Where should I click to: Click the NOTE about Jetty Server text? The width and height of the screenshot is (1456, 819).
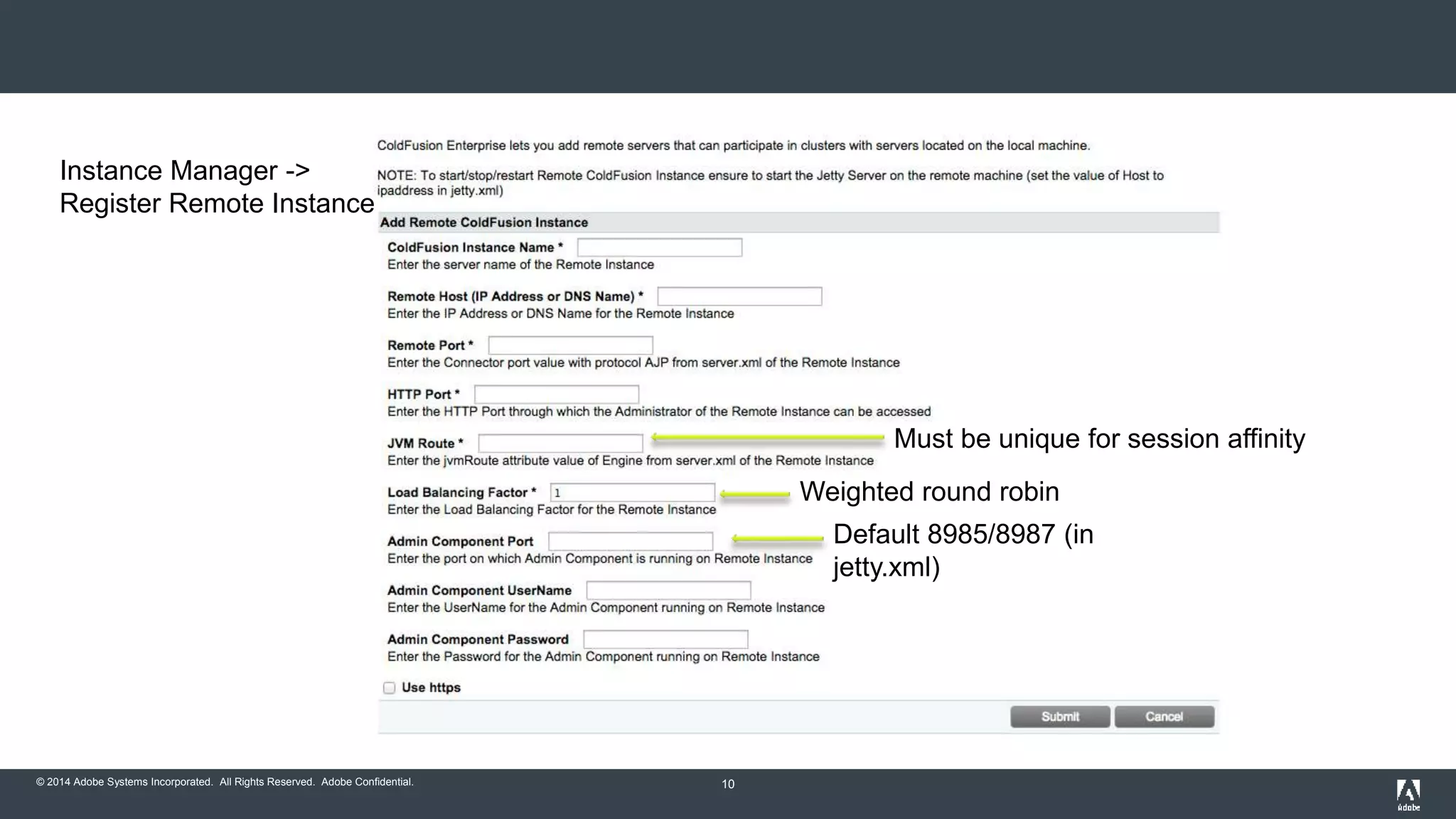pyautogui.click(x=770, y=183)
